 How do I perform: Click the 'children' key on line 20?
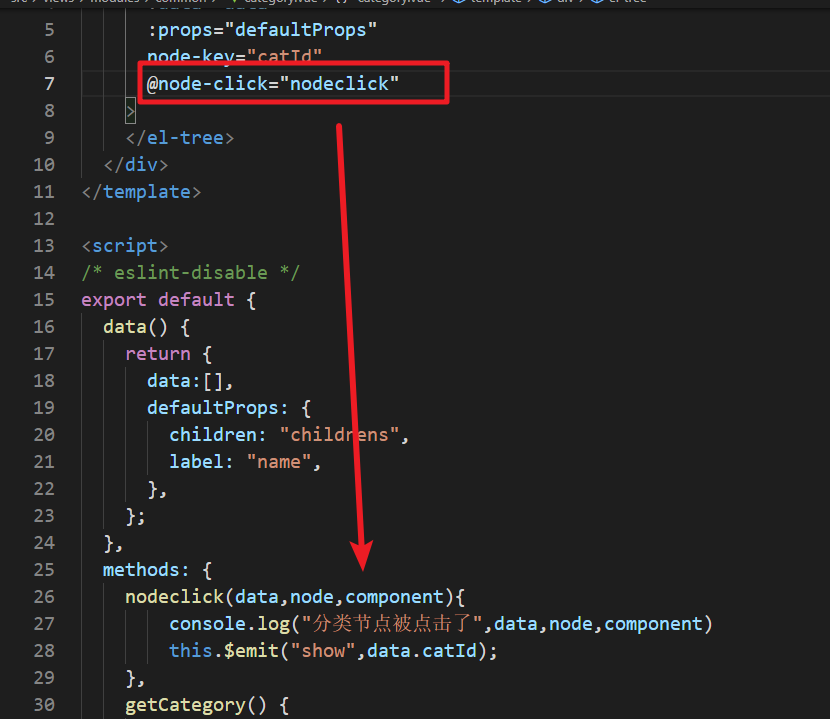212,435
